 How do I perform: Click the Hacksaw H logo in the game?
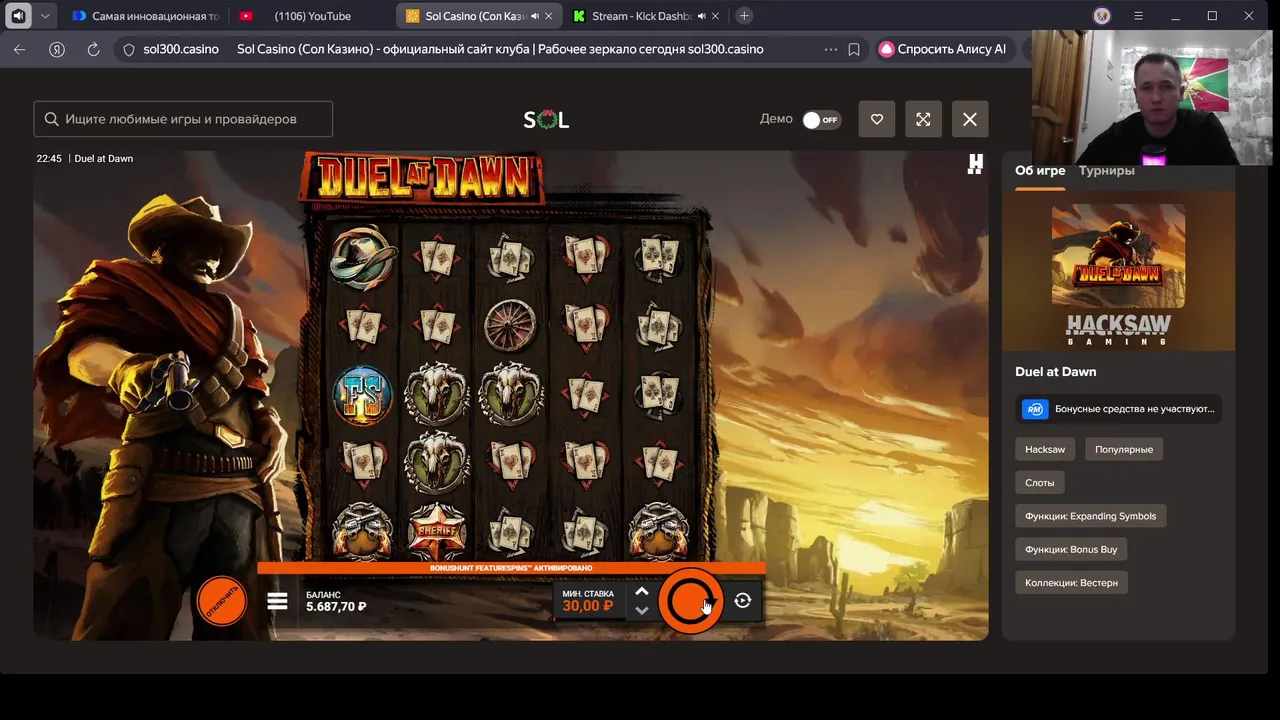pyautogui.click(x=975, y=164)
